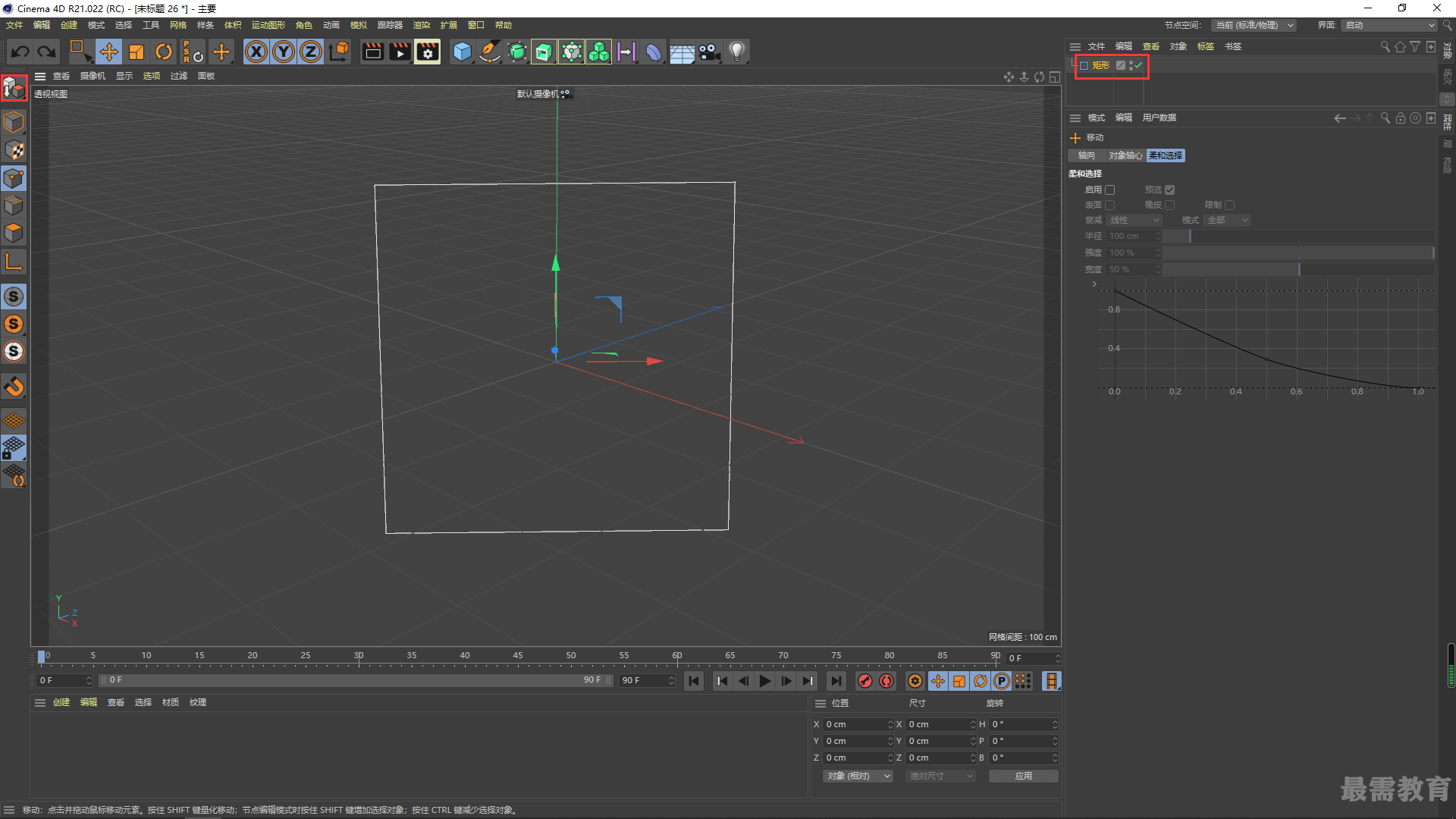Open the 对象 (相对) coordinate dropdown

pos(858,776)
